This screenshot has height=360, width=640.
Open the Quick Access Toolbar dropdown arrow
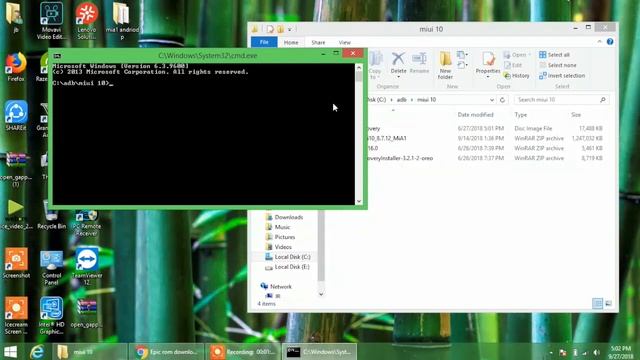pyautogui.click(x=290, y=29)
